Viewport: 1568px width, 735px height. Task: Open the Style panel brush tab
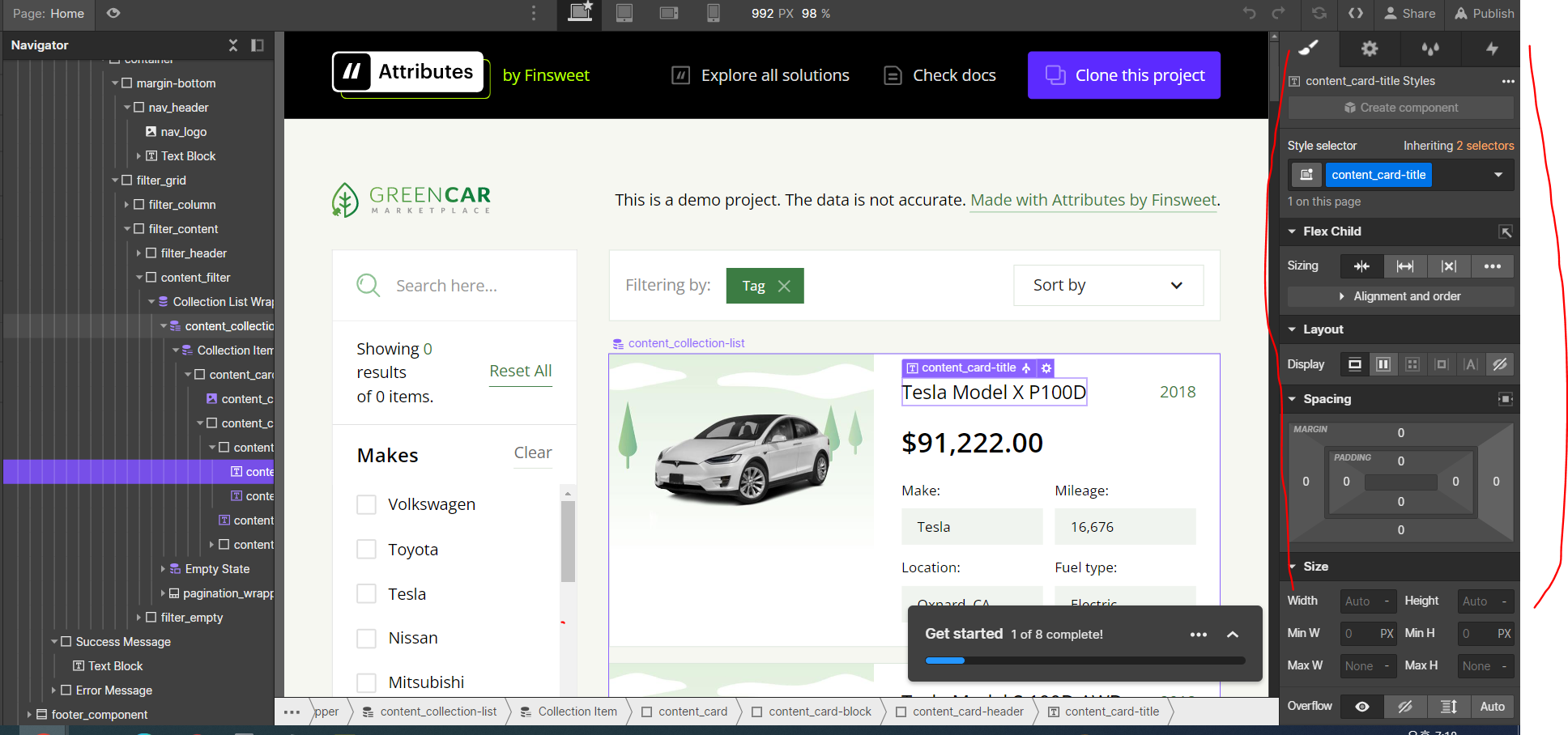point(1309,49)
